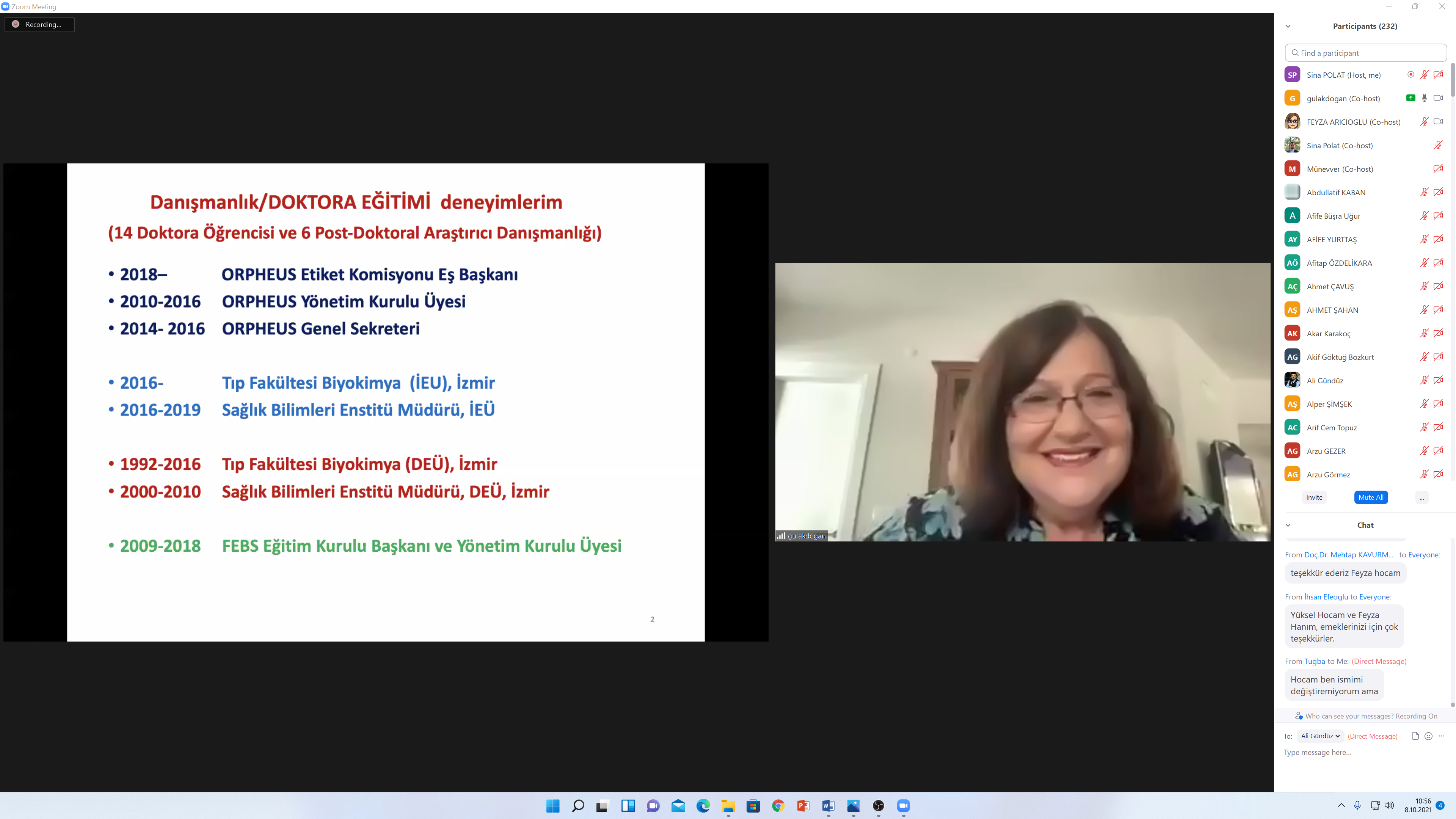
Task: Toggle gulakdogan's microphone mute
Action: click(1425, 98)
